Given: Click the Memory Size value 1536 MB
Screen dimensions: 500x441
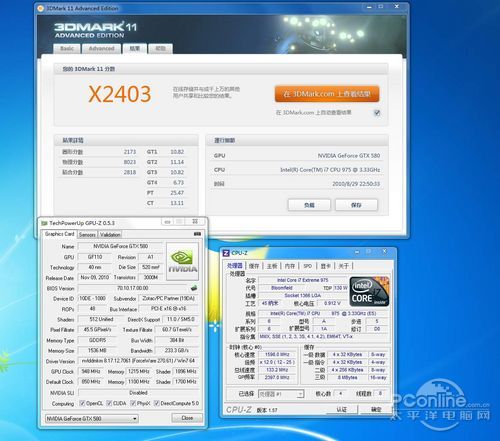Looking at the screenshot, I should (x=97, y=351).
